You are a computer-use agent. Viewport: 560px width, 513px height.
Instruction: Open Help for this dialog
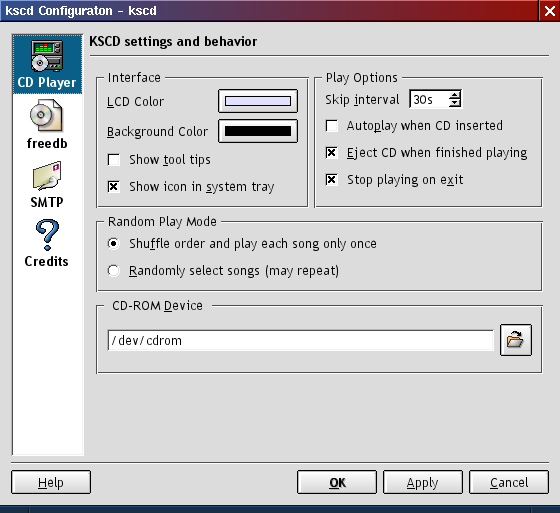point(51,482)
